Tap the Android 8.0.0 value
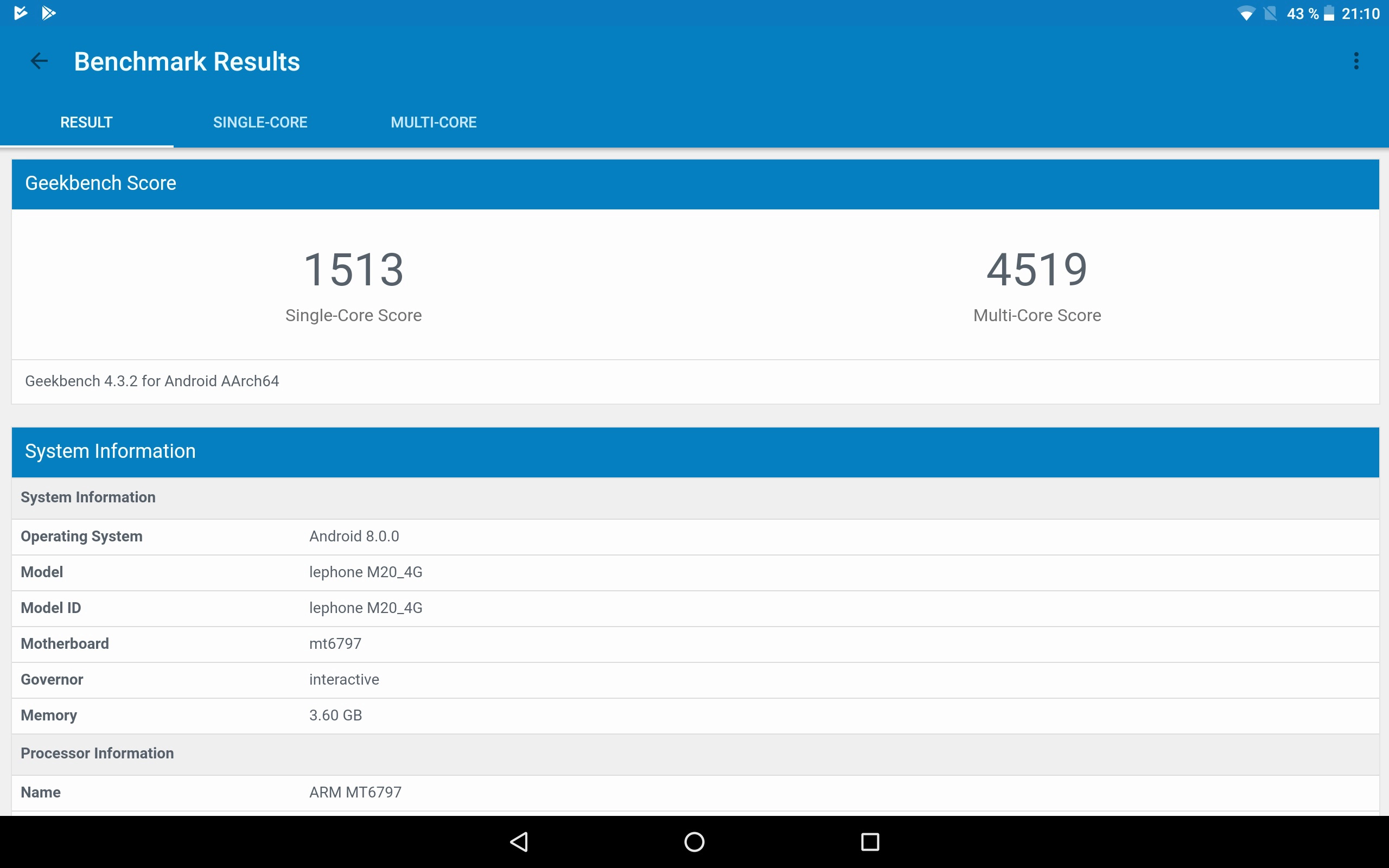 [x=354, y=536]
